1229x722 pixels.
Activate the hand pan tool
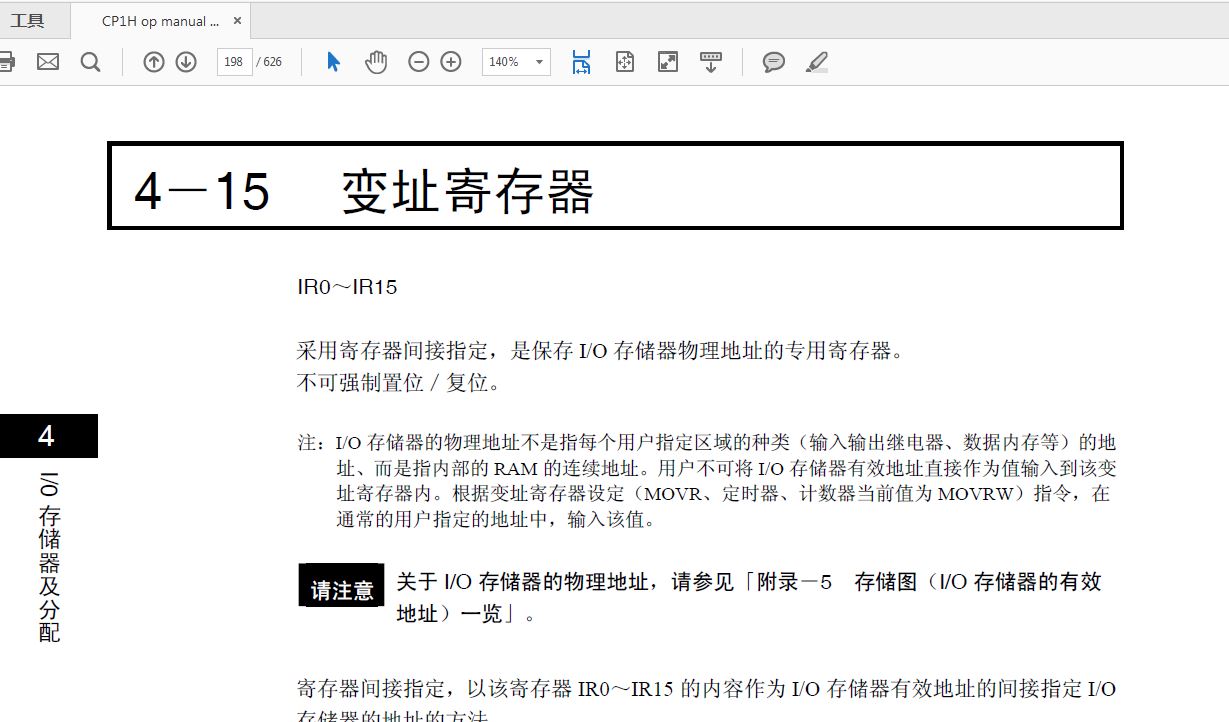(x=375, y=62)
